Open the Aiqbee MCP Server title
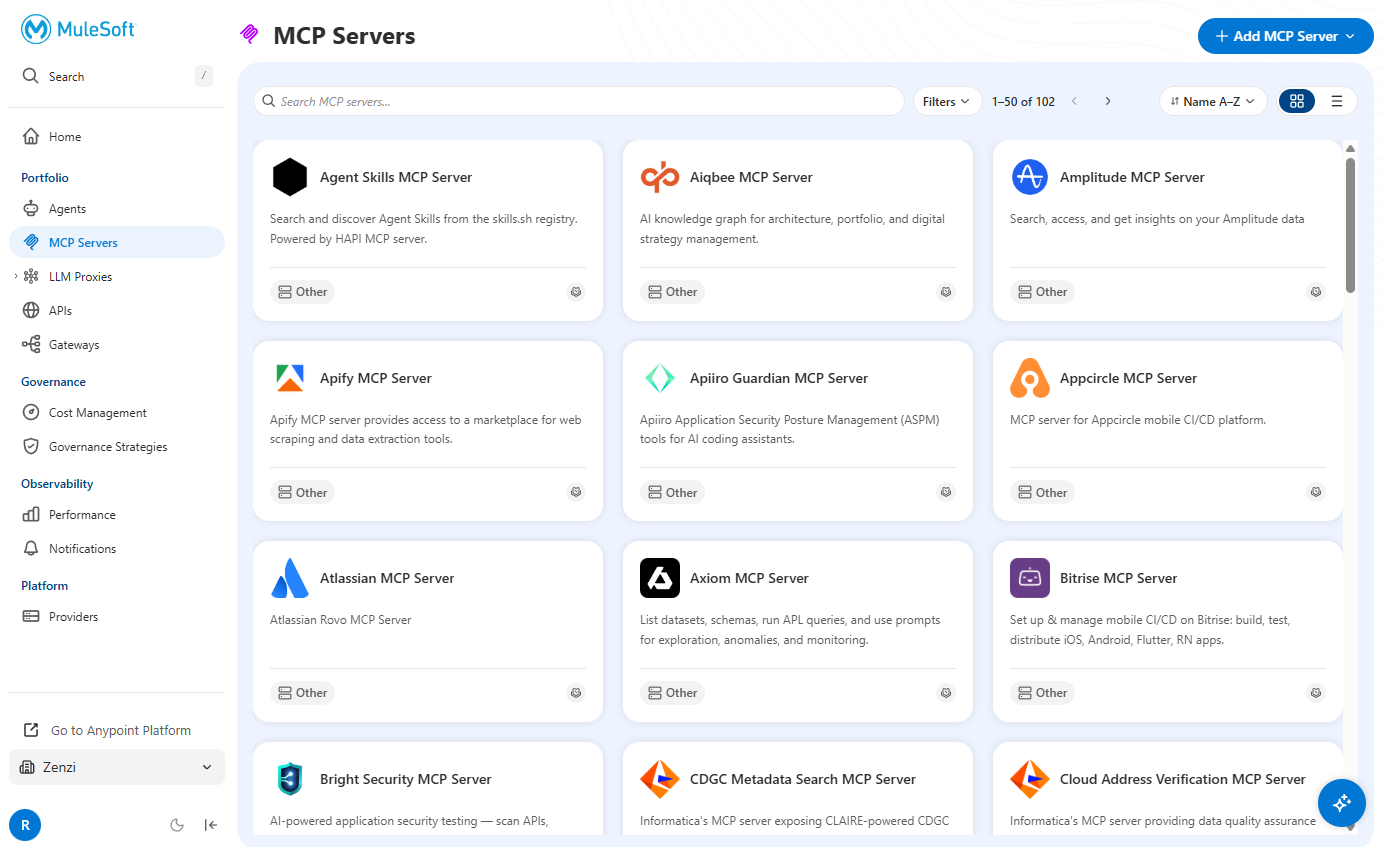The width and height of the screenshot is (1384, 847). tap(751, 177)
